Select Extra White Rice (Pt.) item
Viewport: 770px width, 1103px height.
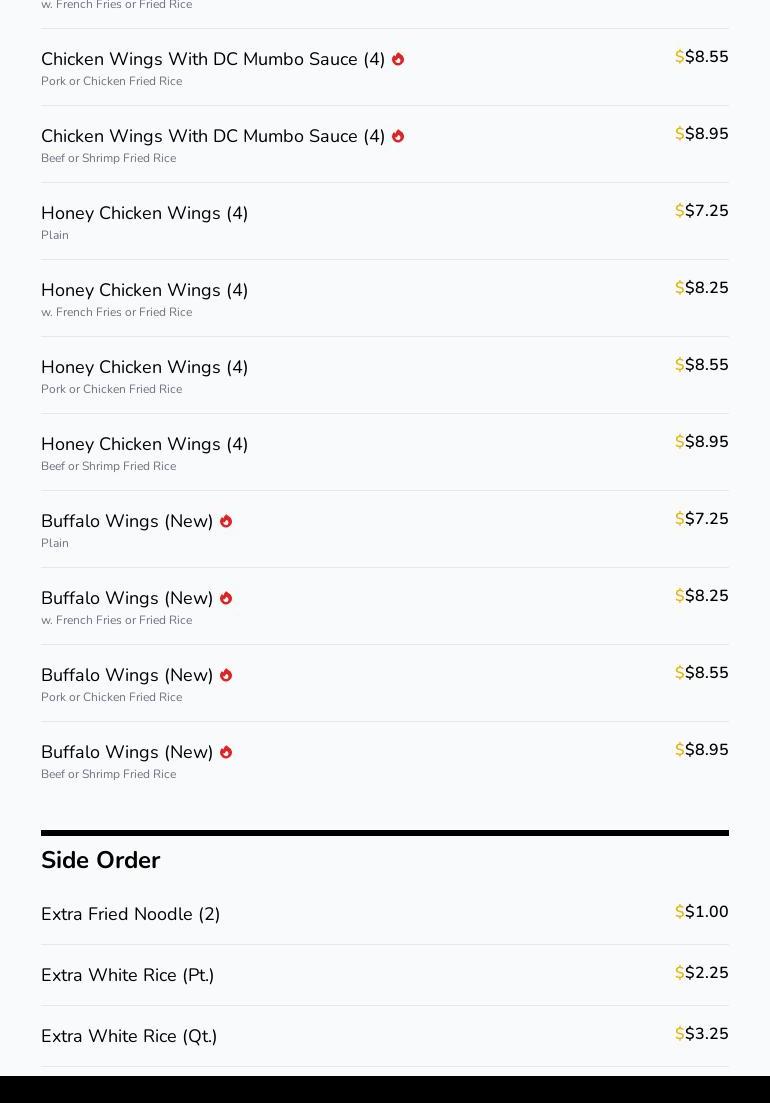pos(128,975)
